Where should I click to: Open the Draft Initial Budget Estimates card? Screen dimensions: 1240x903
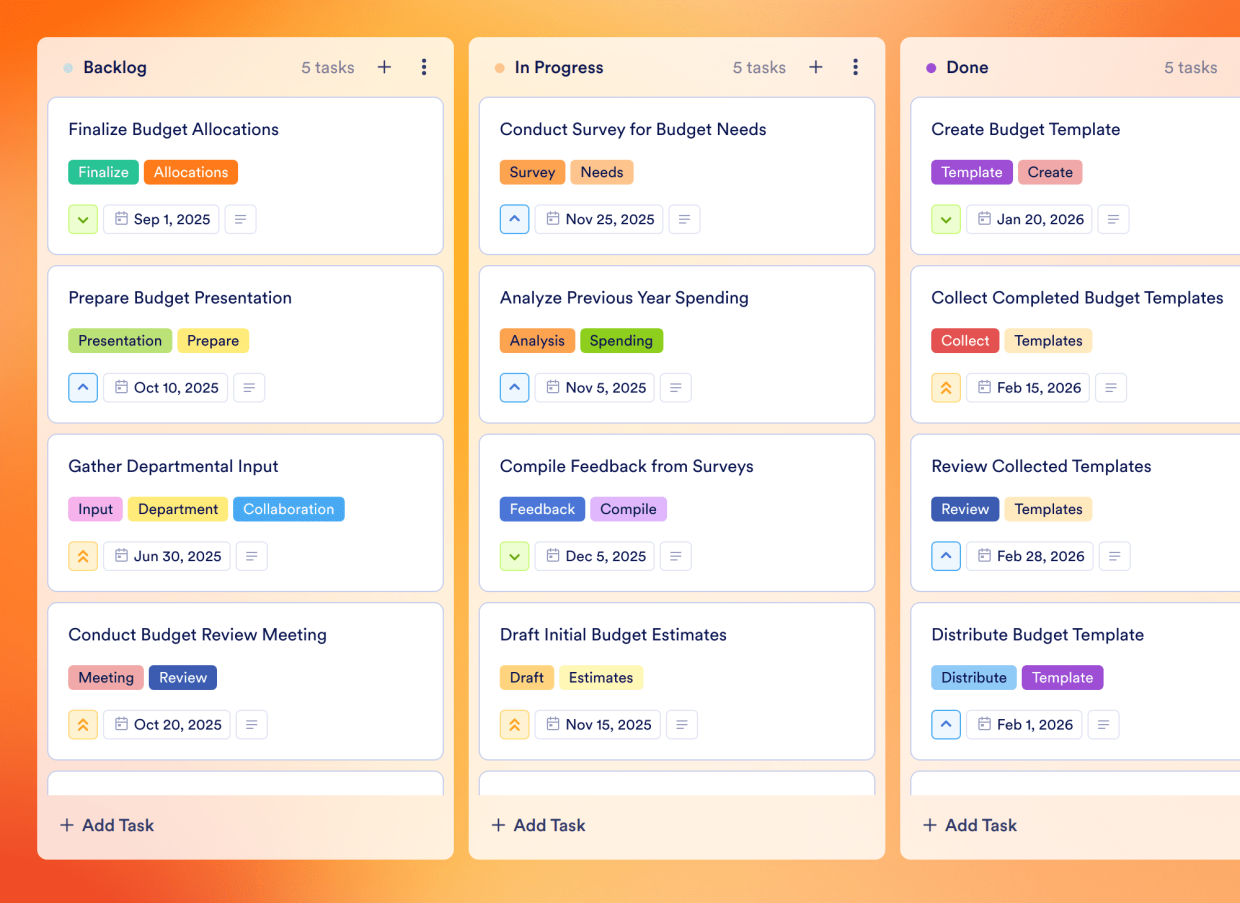(613, 634)
